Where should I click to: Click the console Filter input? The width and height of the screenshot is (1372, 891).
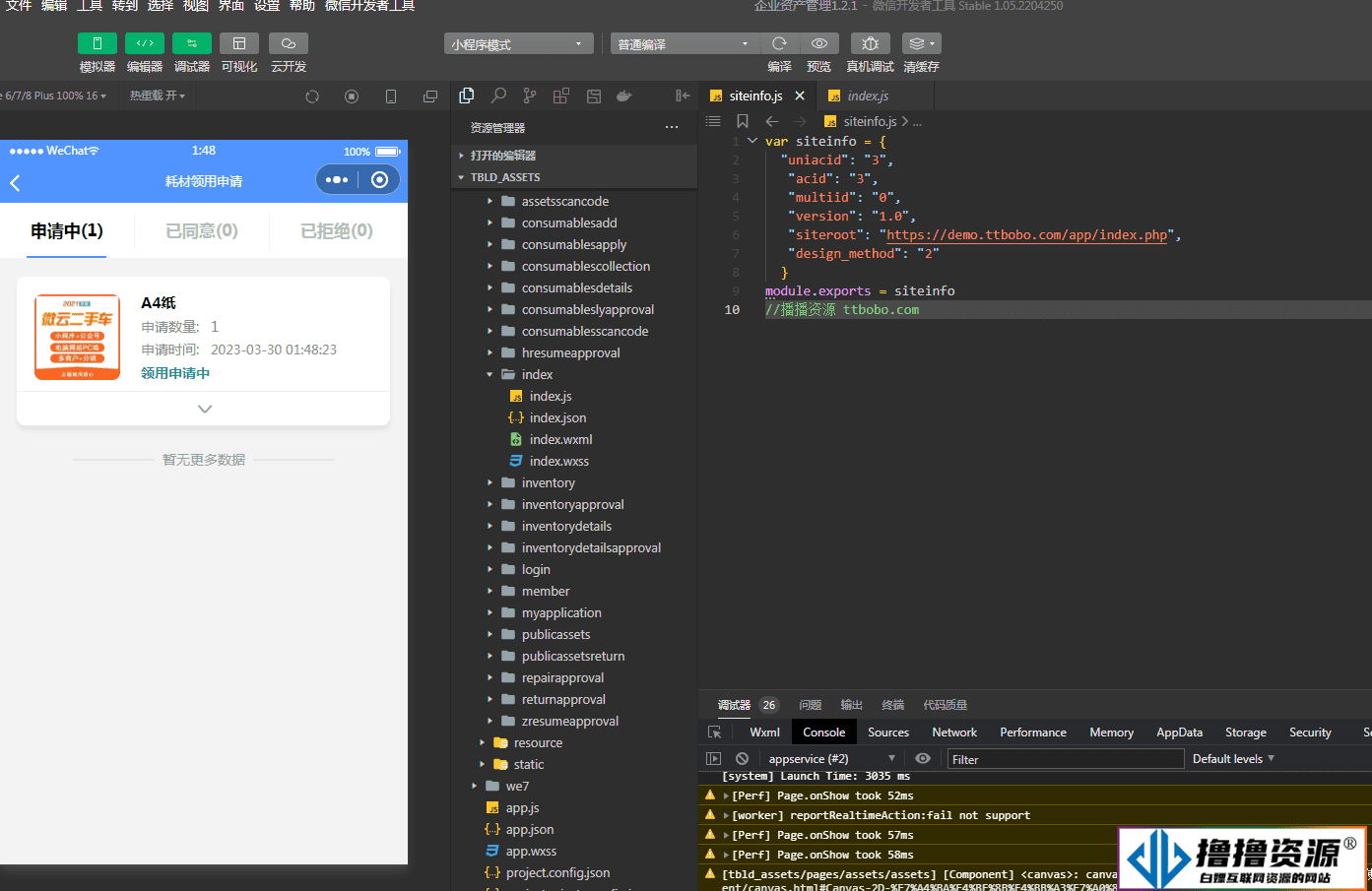(1066, 759)
